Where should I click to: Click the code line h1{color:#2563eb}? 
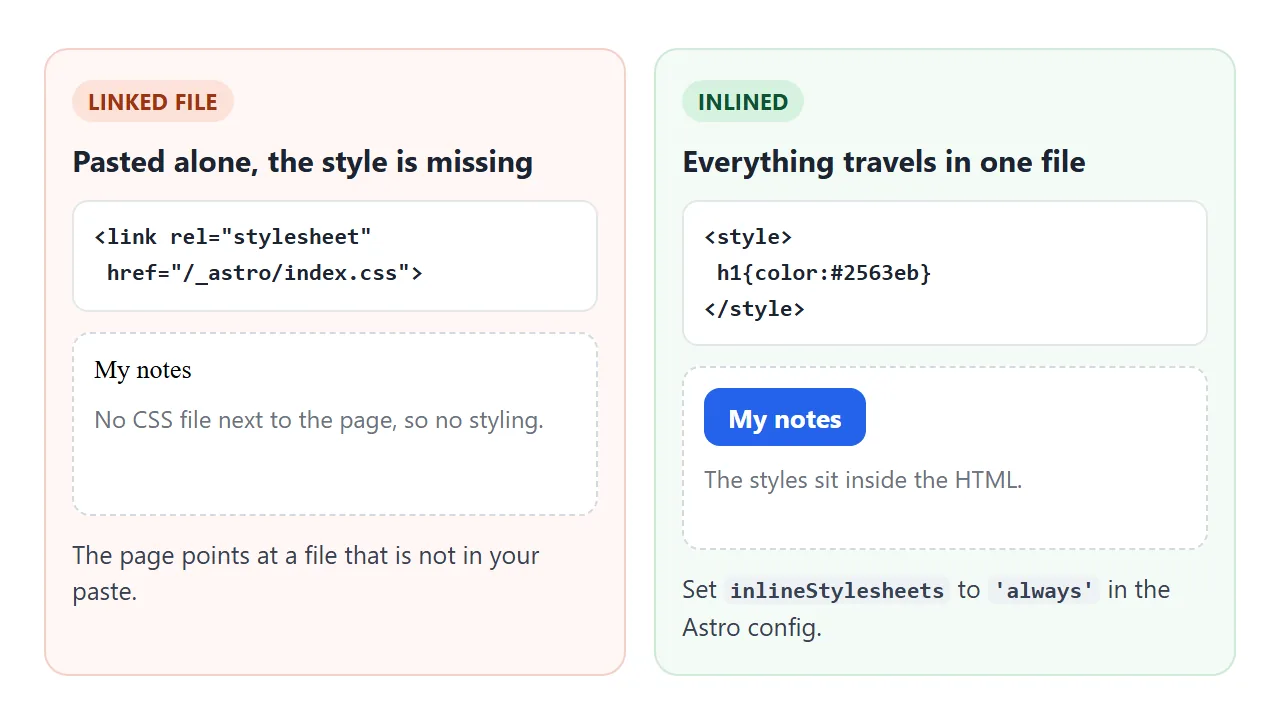(x=824, y=272)
